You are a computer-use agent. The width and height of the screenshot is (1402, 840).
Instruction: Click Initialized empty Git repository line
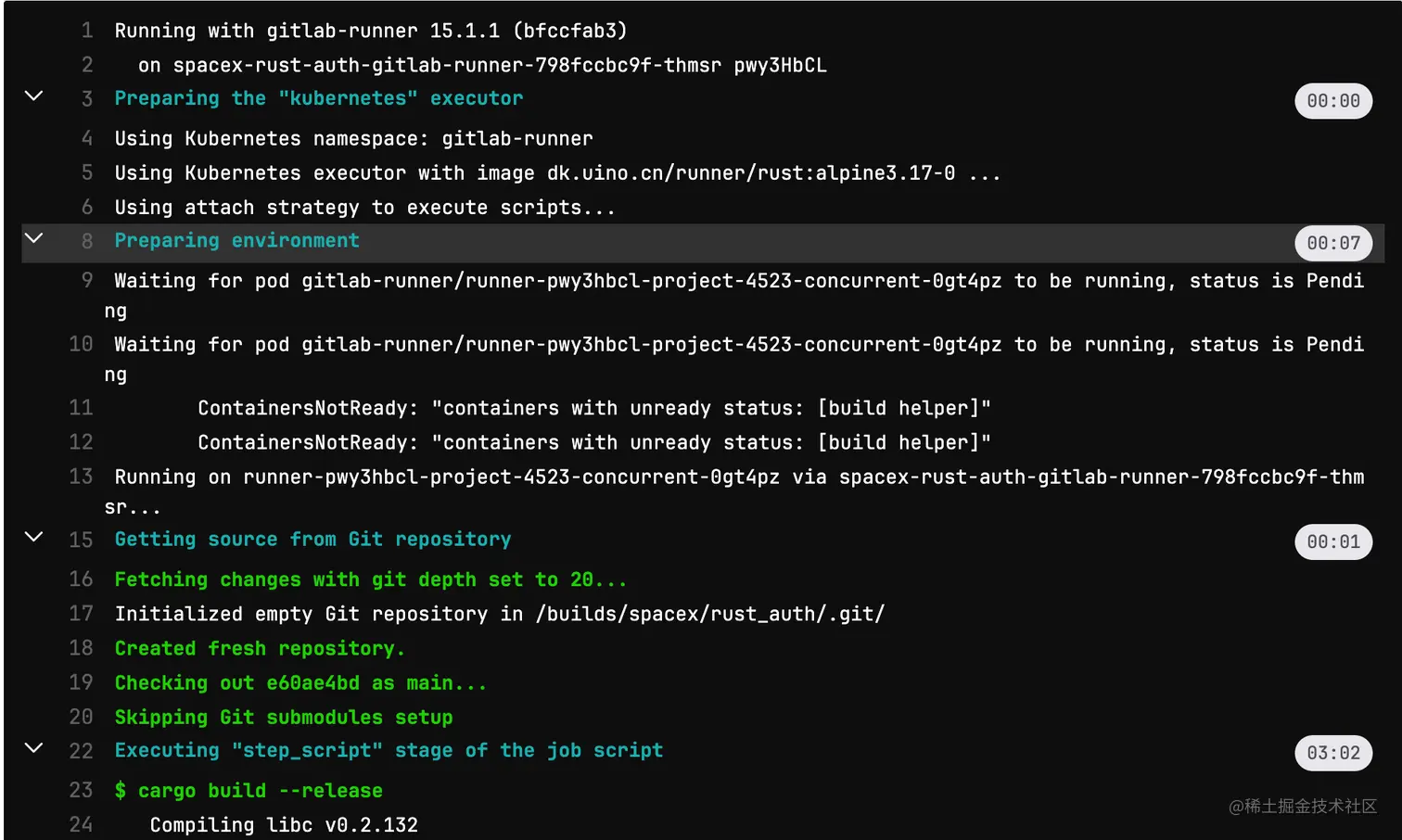tap(500, 614)
